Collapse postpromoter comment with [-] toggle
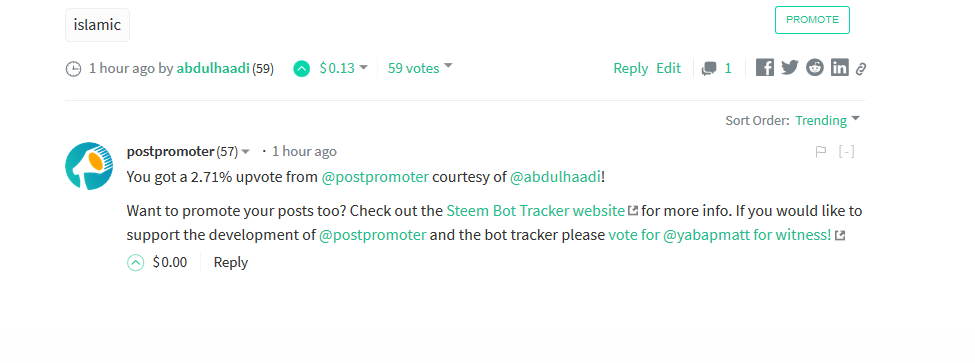Image resolution: width=975 pixels, height=363 pixels. coord(846,152)
